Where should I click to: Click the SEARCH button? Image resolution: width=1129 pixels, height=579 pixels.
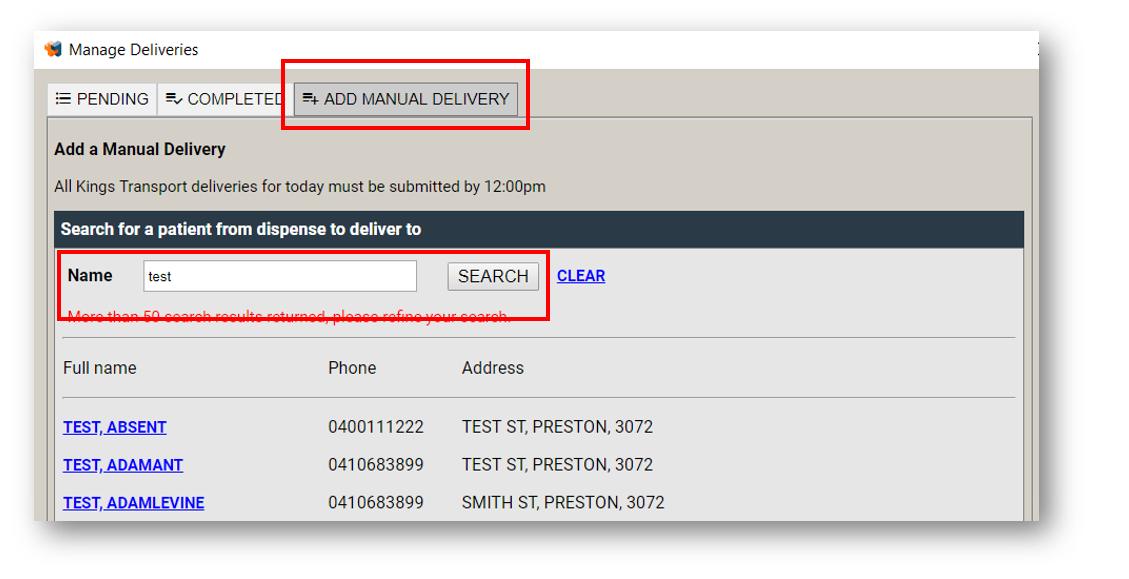[493, 276]
